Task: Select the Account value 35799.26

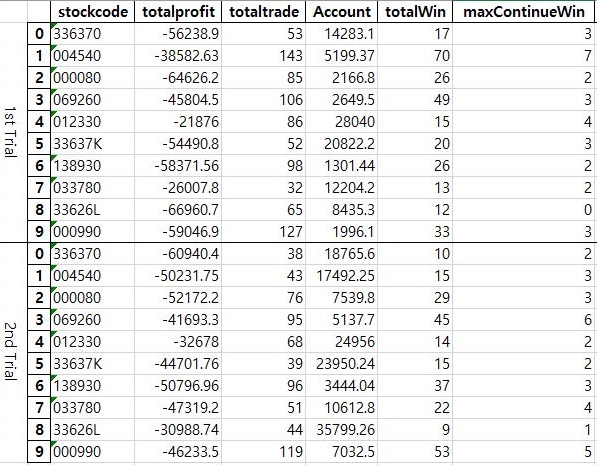Action: click(x=342, y=430)
